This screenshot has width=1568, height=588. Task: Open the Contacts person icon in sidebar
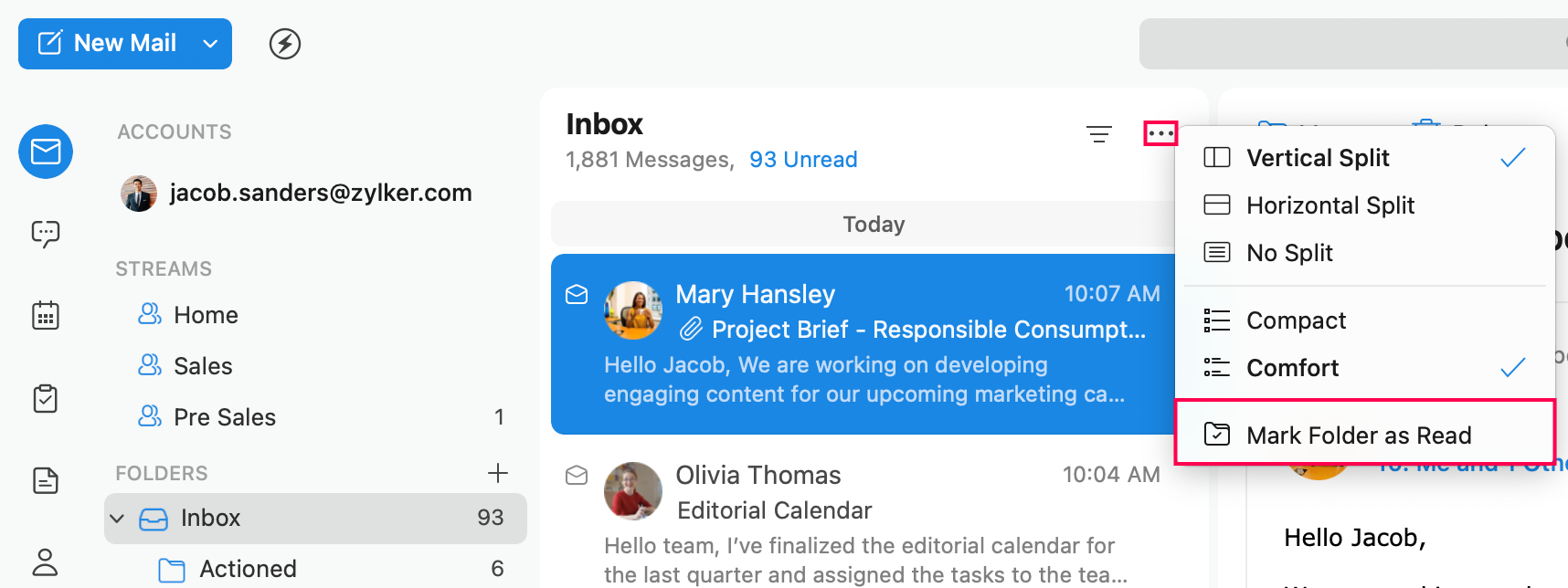[46, 562]
